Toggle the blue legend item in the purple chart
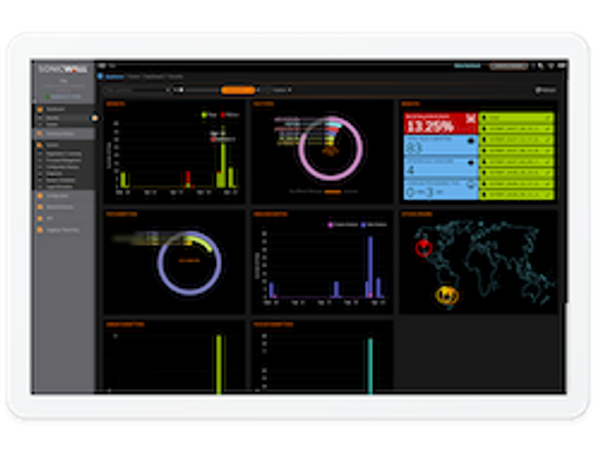Viewport: 600px width, 449px height. tap(374, 225)
